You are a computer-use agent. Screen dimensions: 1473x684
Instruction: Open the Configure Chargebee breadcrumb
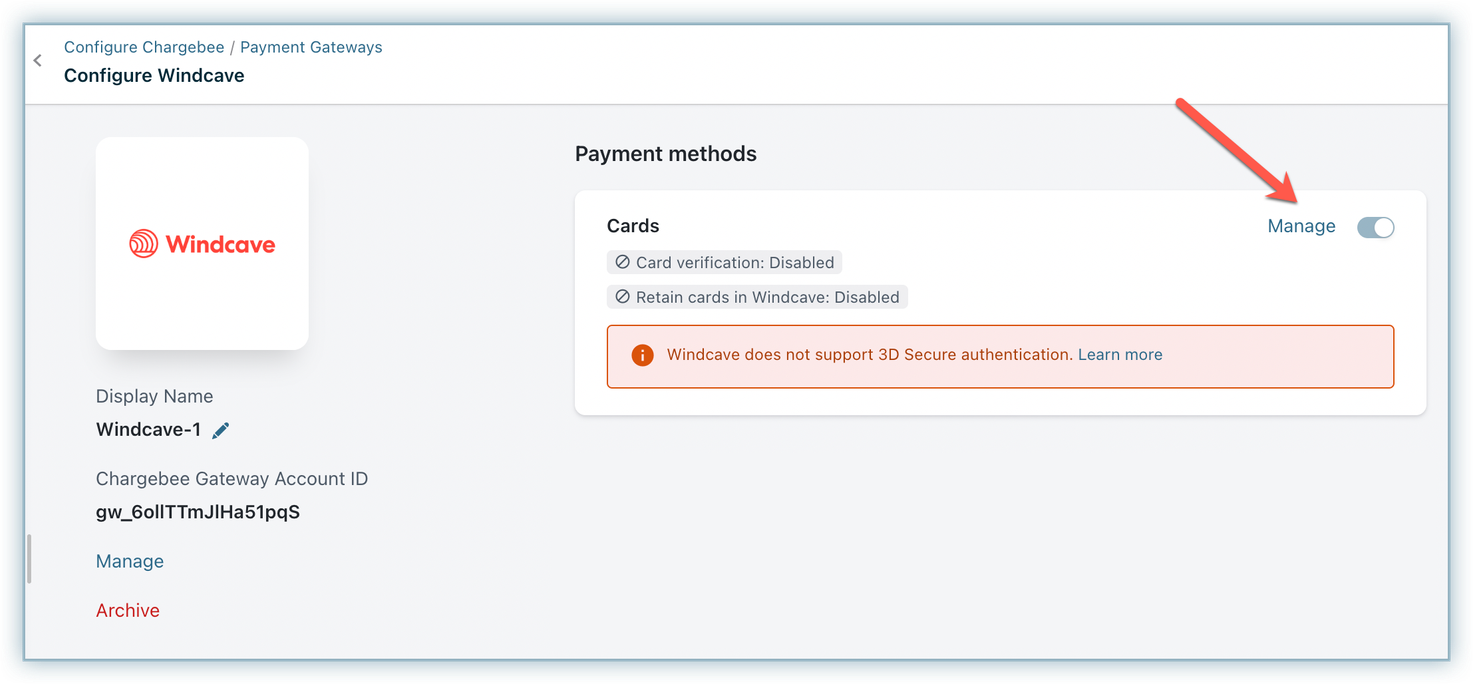(144, 47)
